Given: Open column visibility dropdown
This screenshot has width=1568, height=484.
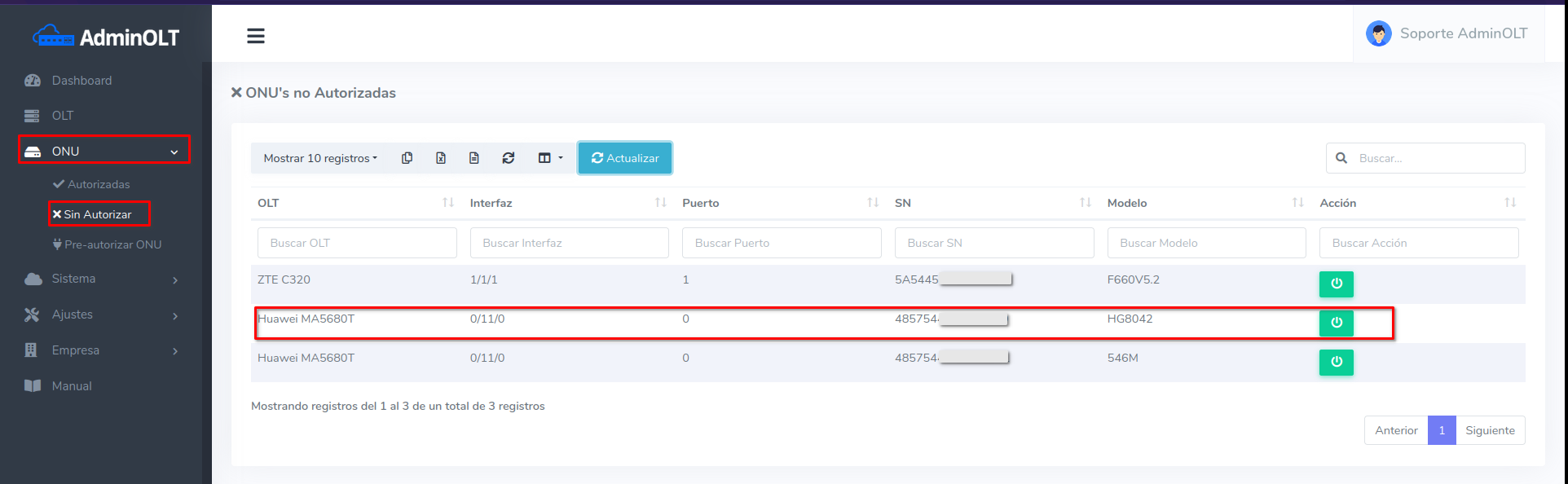Looking at the screenshot, I should (x=550, y=158).
